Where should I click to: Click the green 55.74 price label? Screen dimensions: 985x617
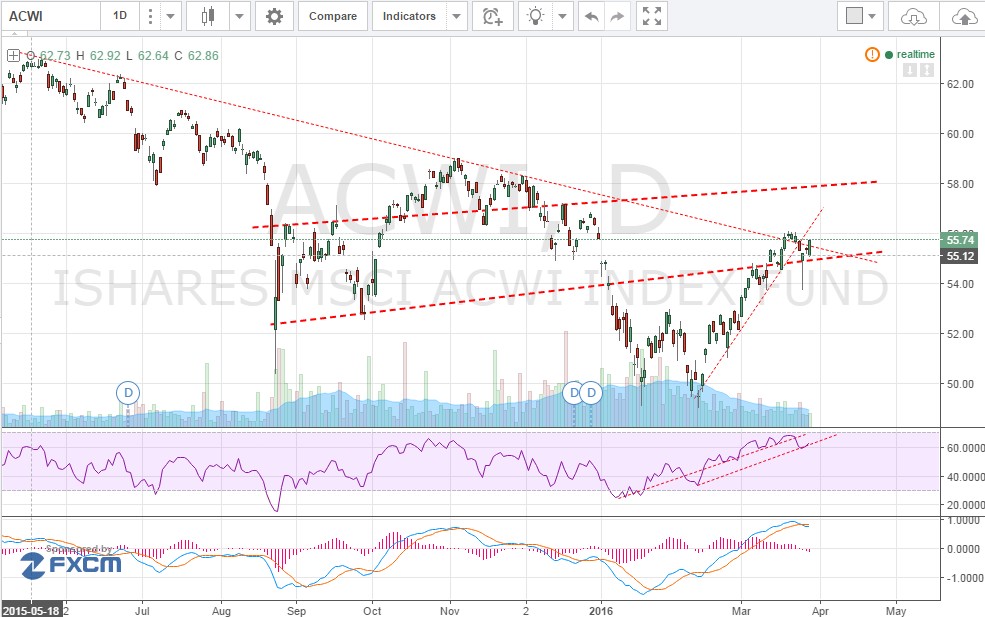click(x=960, y=239)
